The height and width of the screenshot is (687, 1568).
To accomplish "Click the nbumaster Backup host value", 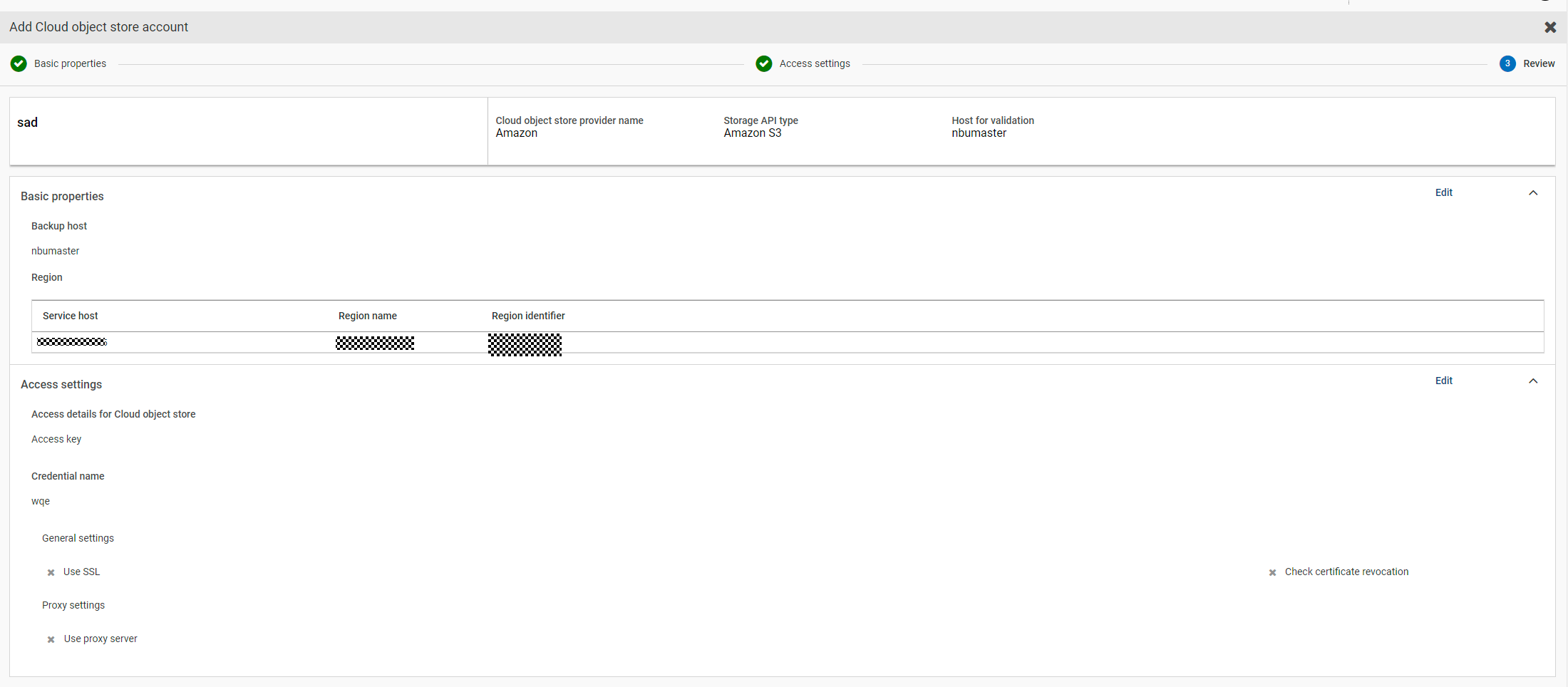I will 56,251.
